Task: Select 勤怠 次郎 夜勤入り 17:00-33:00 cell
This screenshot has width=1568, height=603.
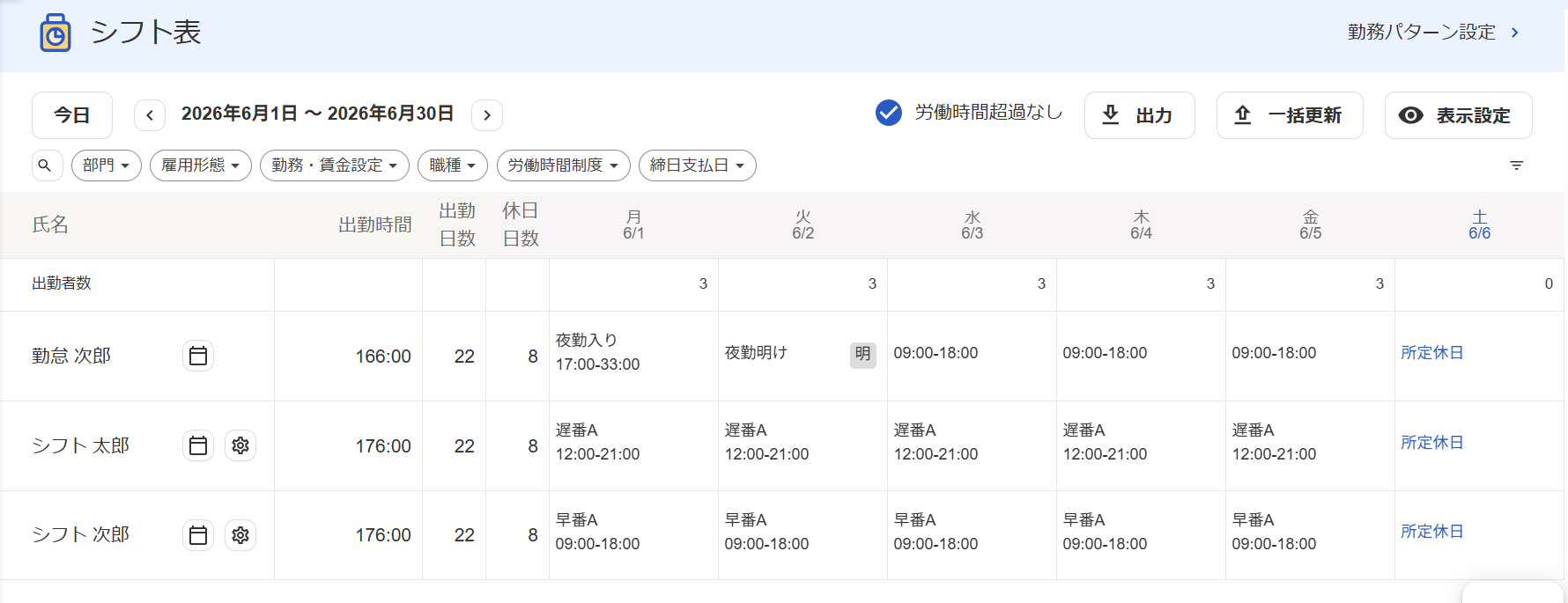Action: [x=634, y=356]
